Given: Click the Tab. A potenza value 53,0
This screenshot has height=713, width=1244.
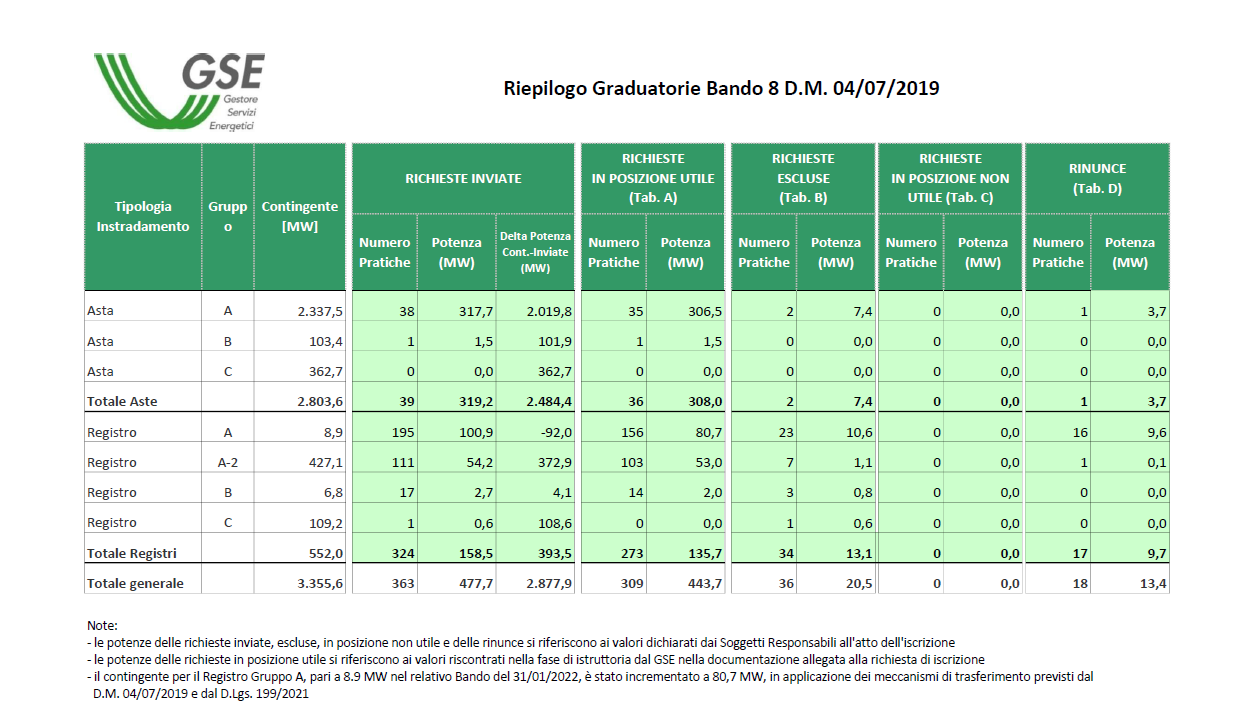Looking at the screenshot, I should (x=708, y=462).
